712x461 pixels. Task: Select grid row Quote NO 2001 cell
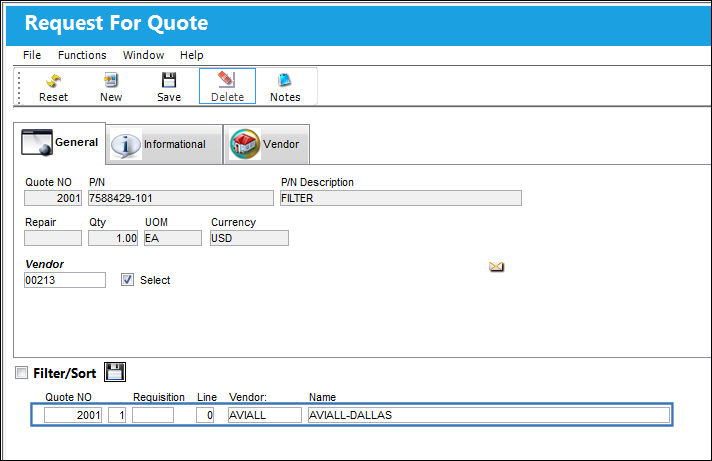point(73,415)
